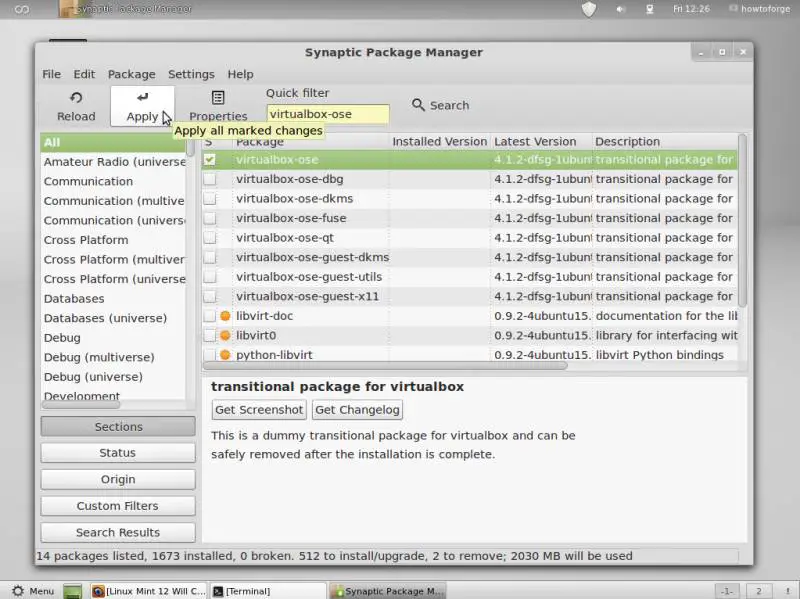This screenshot has width=800, height=599.
Task: Select the Amateur Radio (universe) section
Action: click(113, 162)
